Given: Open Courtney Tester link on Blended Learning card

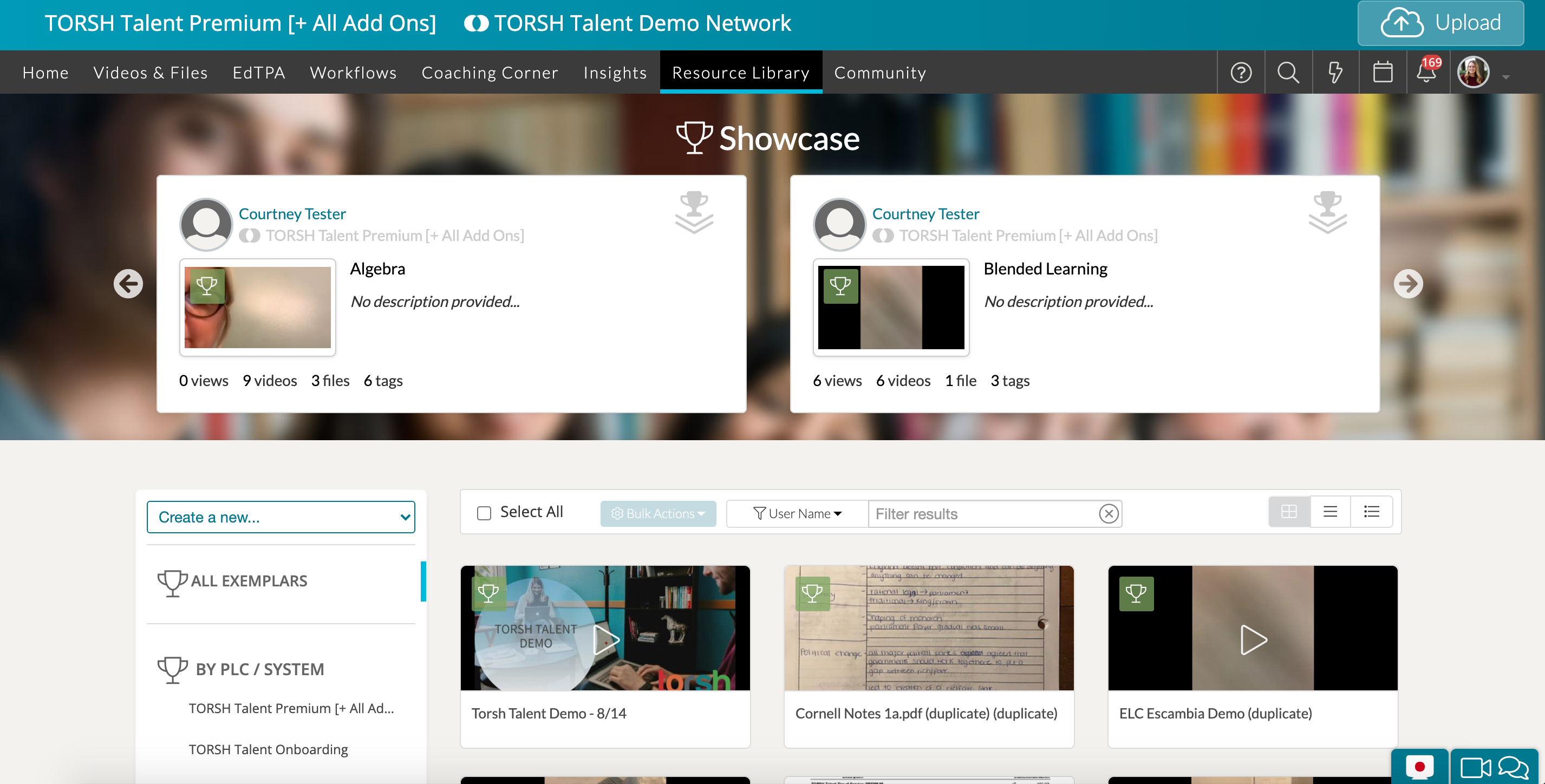Looking at the screenshot, I should pyautogui.click(x=925, y=213).
